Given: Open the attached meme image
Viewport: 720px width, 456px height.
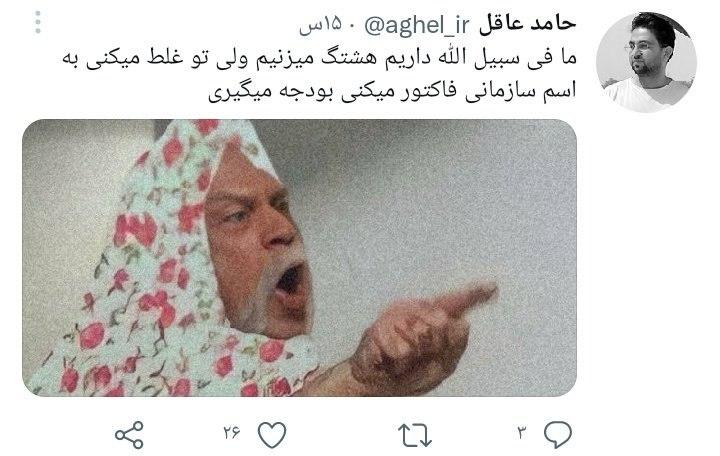Looking at the screenshot, I should point(299,258).
